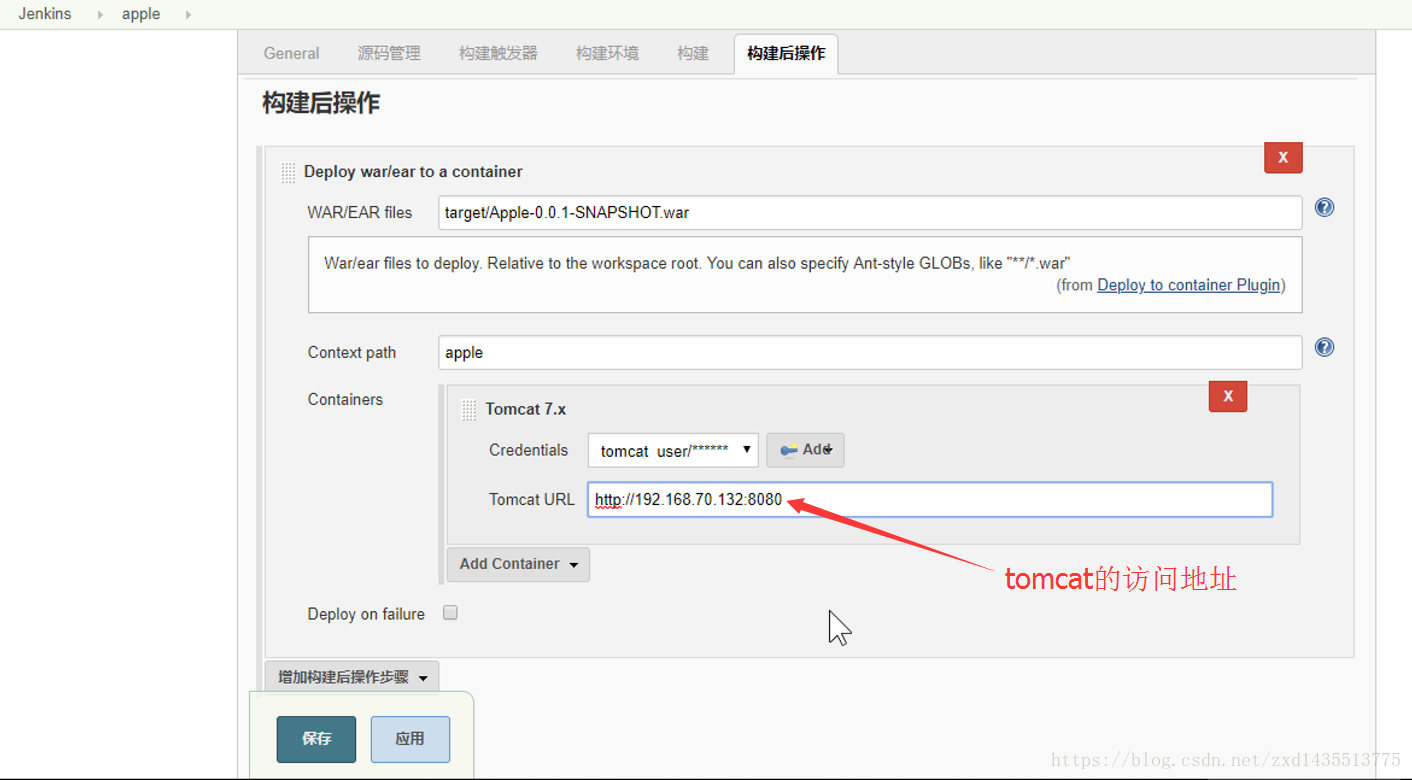Click breadcrumb arrow after apple

point(188,15)
